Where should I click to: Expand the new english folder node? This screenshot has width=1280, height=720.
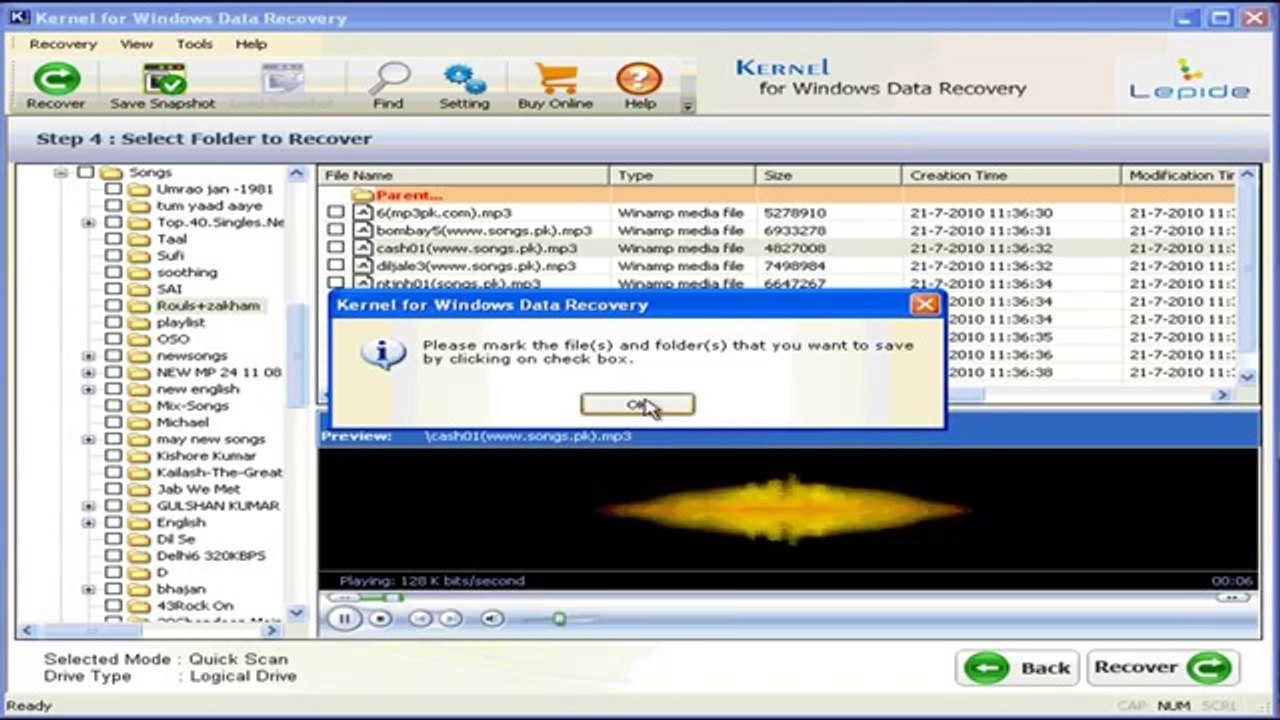tap(88, 389)
